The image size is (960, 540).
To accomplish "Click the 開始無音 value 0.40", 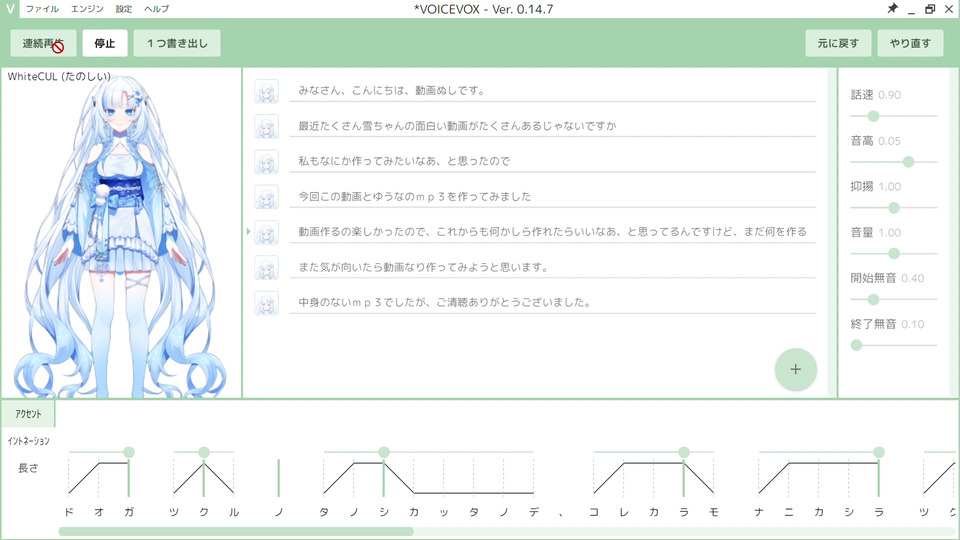I will (x=912, y=278).
